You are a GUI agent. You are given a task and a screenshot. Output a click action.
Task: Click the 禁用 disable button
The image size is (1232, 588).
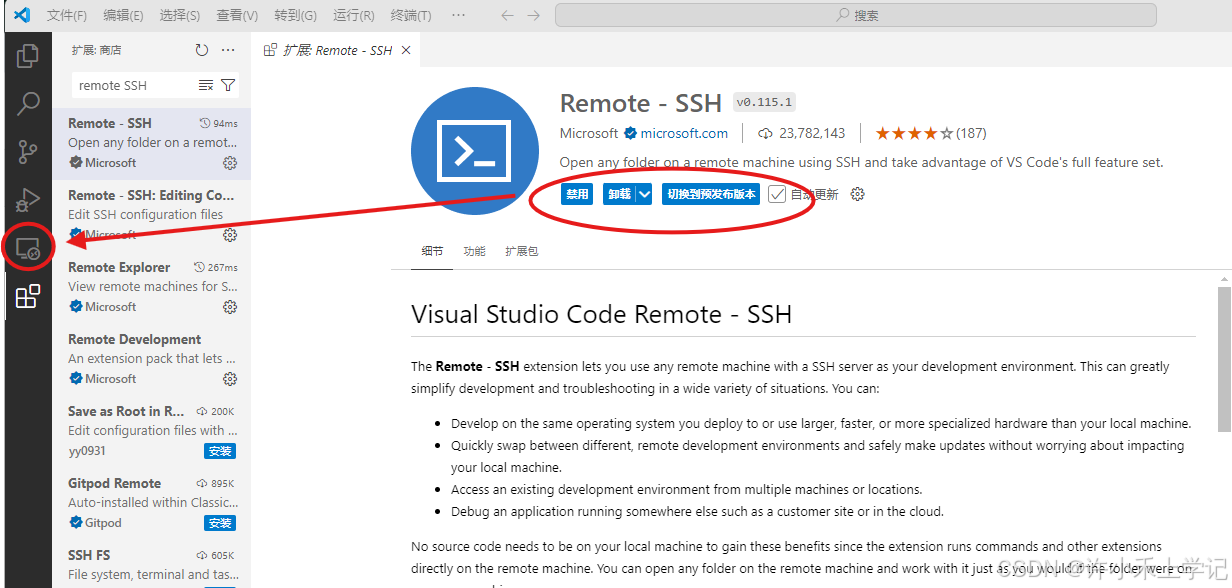577,194
